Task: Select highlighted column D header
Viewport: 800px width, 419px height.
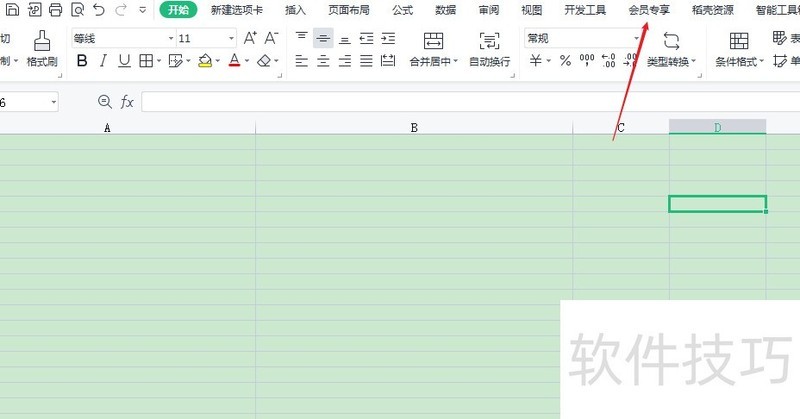Action: coord(717,127)
